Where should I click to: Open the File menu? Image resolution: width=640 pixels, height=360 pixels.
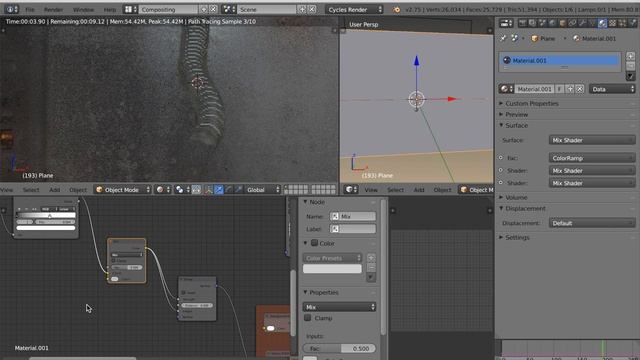(30, 9)
